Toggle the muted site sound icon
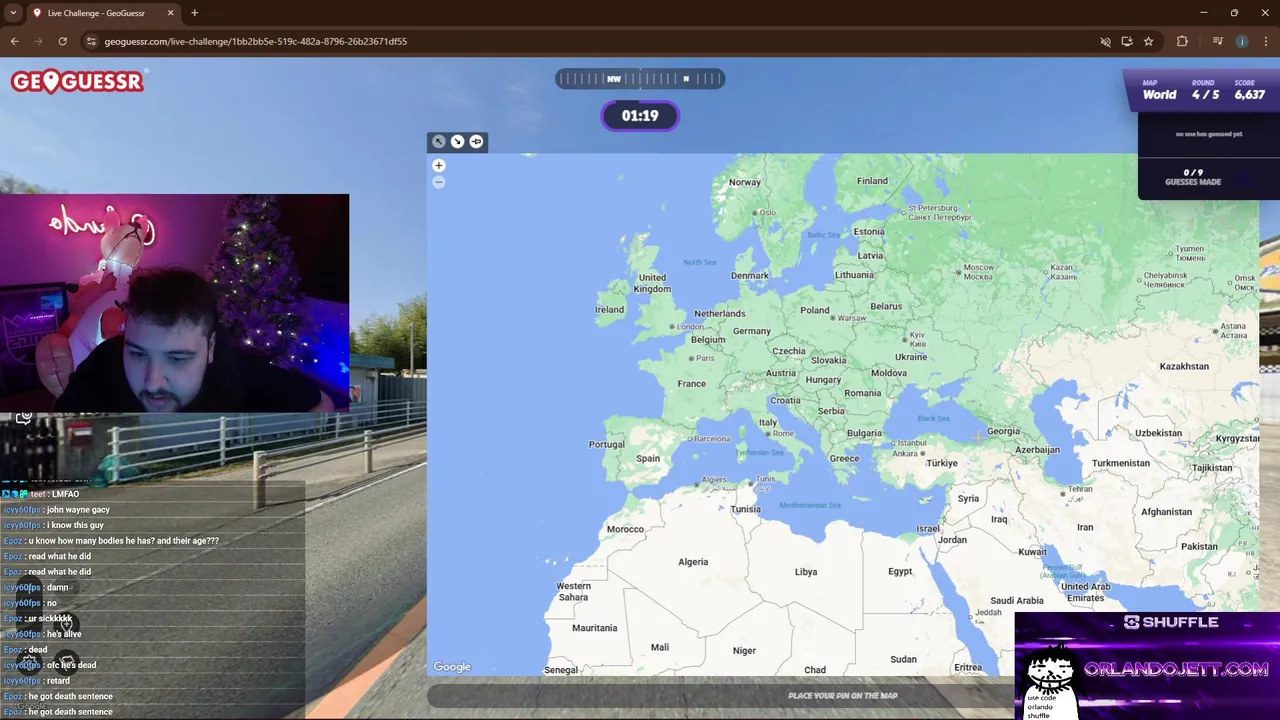 pos(1105,41)
